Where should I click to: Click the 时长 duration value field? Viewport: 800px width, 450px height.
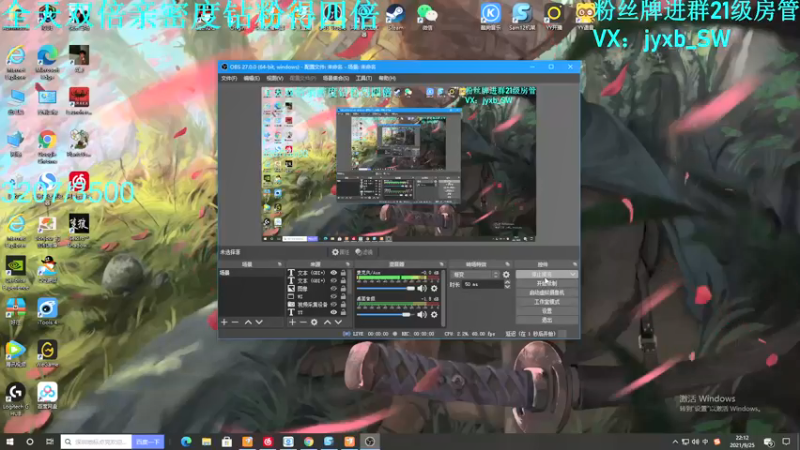tap(482, 284)
